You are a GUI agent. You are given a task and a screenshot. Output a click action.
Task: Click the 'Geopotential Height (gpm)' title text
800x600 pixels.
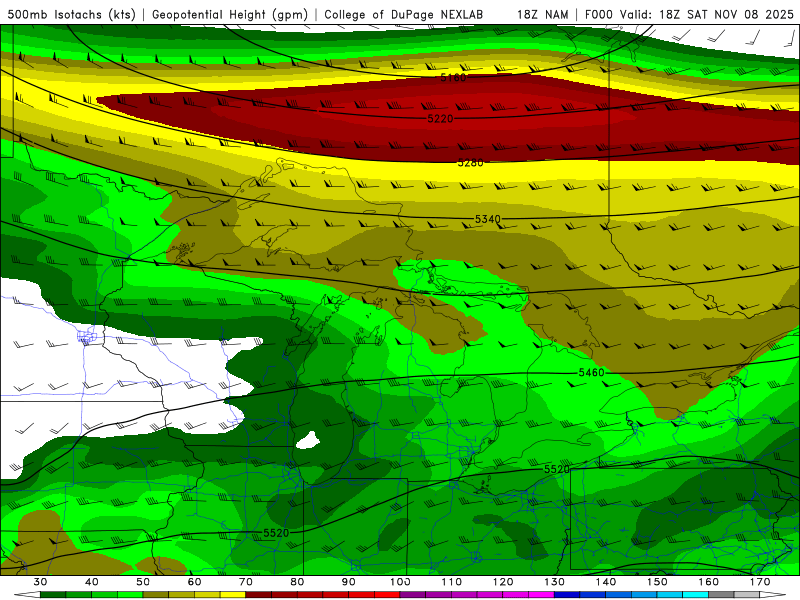(x=230, y=14)
